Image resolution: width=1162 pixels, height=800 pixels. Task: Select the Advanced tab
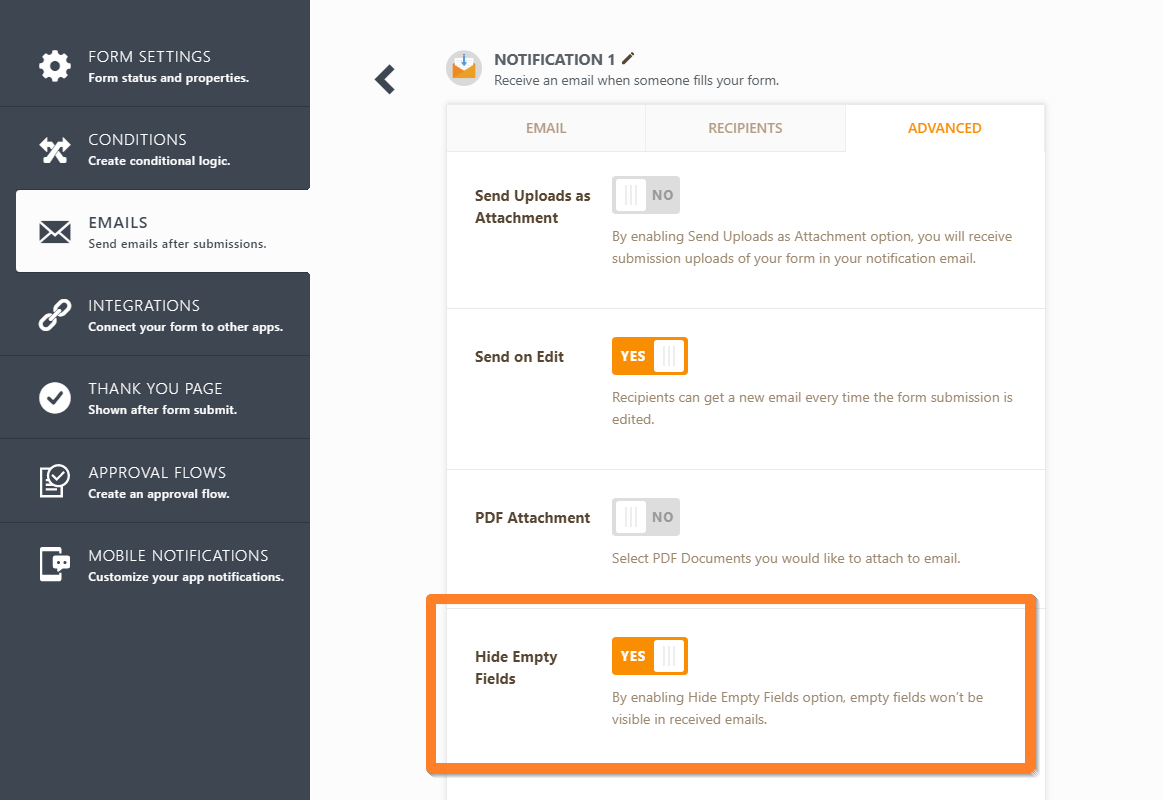click(x=944, y=128)
